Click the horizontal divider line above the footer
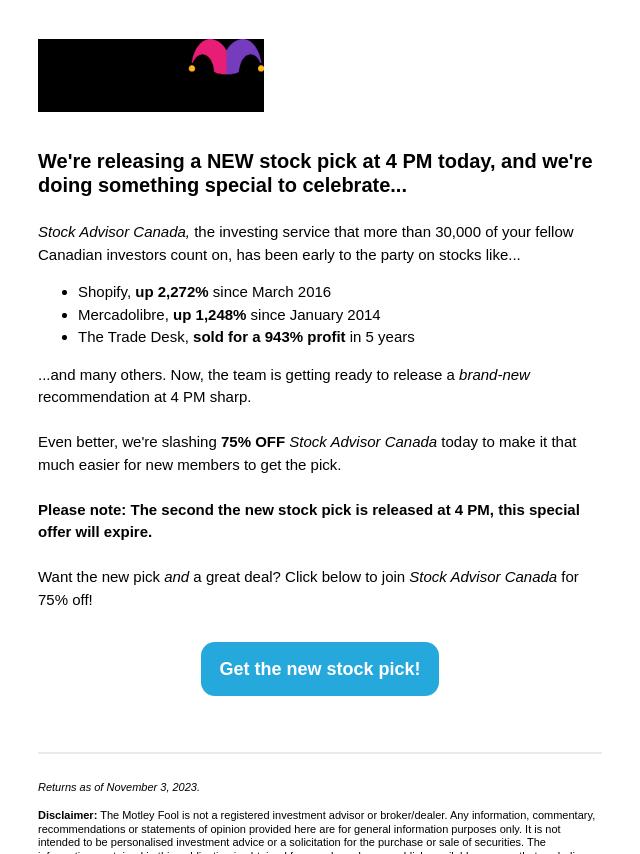The image size is (640, 854). (320, 752)
